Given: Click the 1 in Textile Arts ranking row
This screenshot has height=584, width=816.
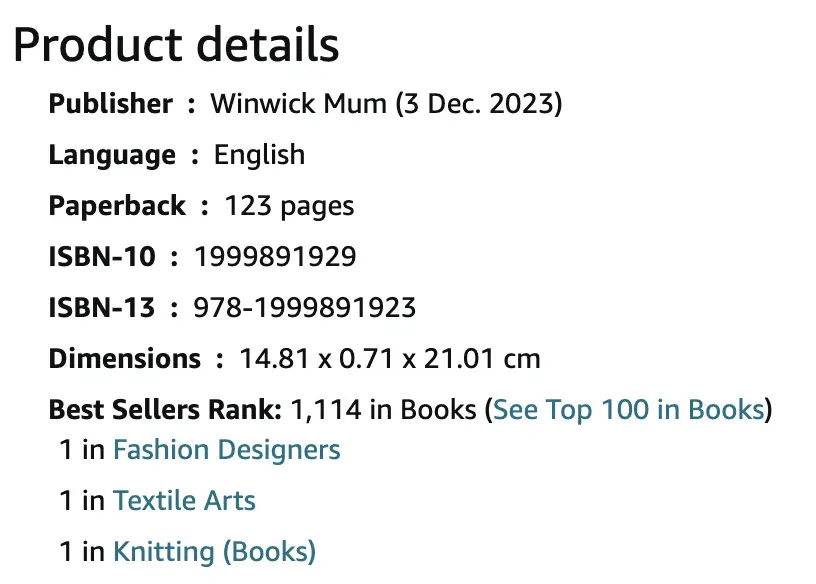Looking at the screenshot, I should pos(157,500).
